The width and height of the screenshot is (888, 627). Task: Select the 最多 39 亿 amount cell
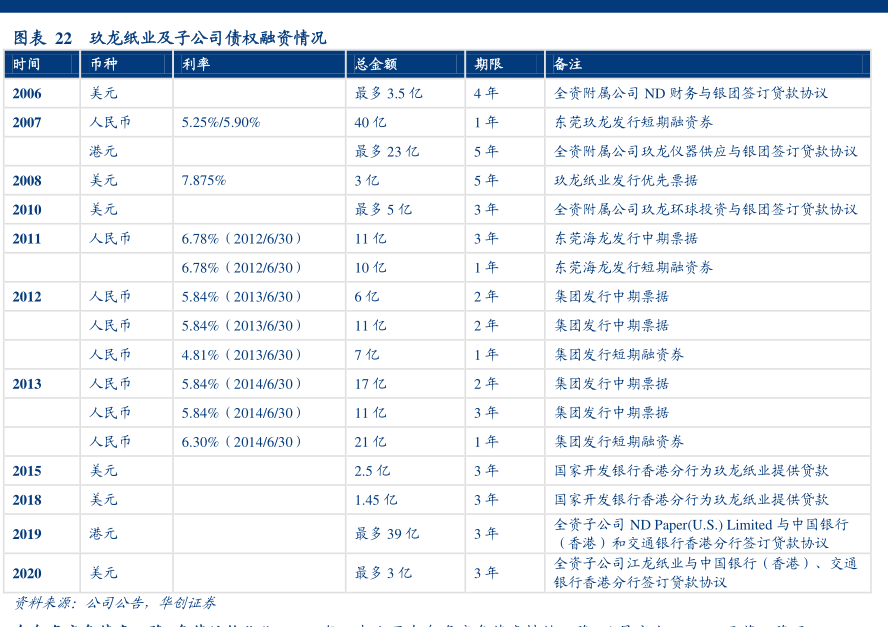point(387,534)
